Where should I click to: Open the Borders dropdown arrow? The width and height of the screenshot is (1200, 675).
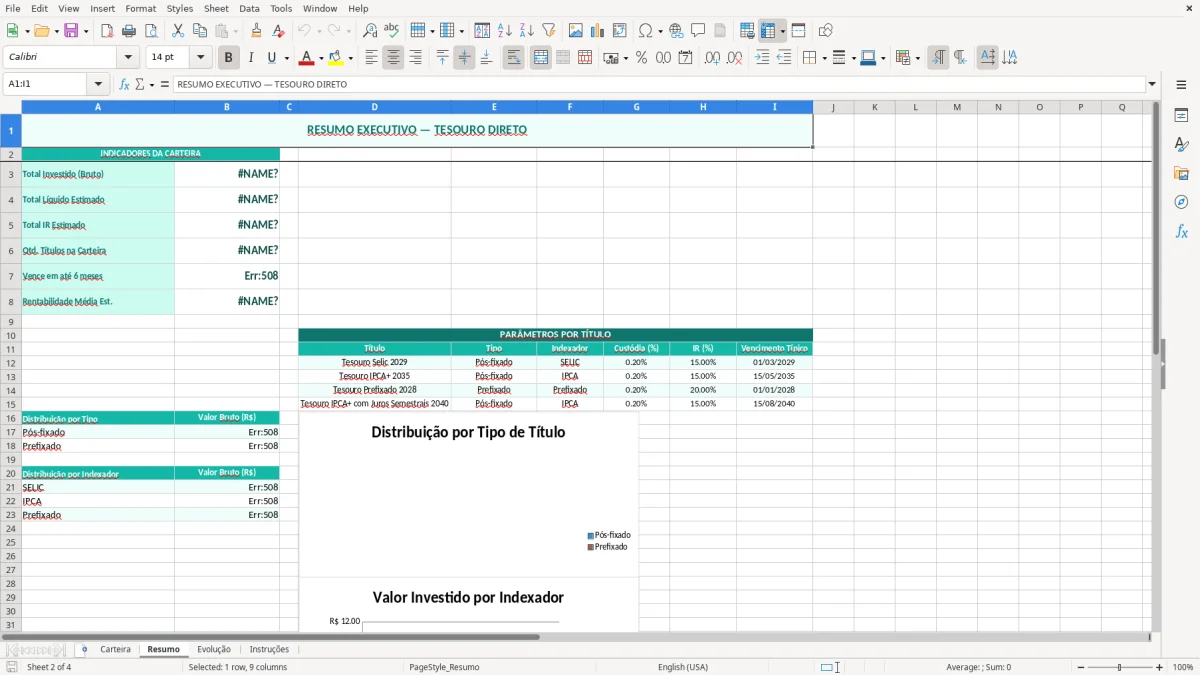click(823, 58)
